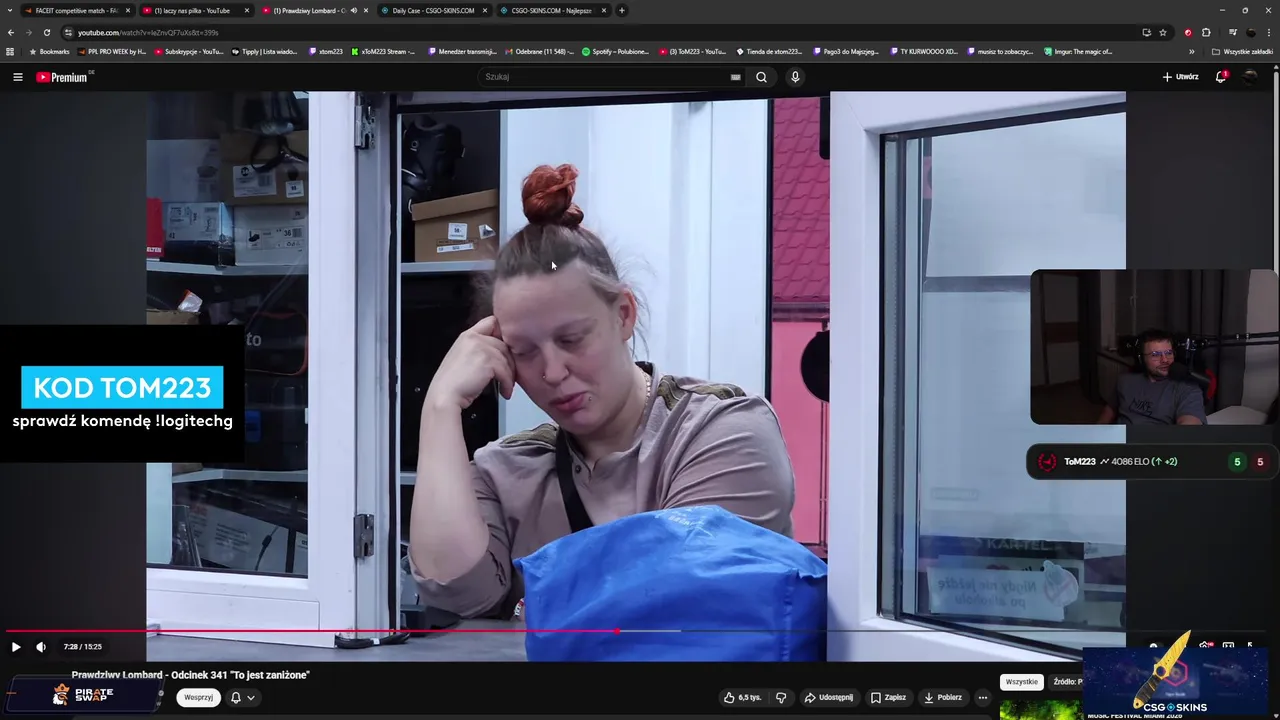Go to YouTube Premium home logo
The image size is (1280, 720).
tap(62, 77)
